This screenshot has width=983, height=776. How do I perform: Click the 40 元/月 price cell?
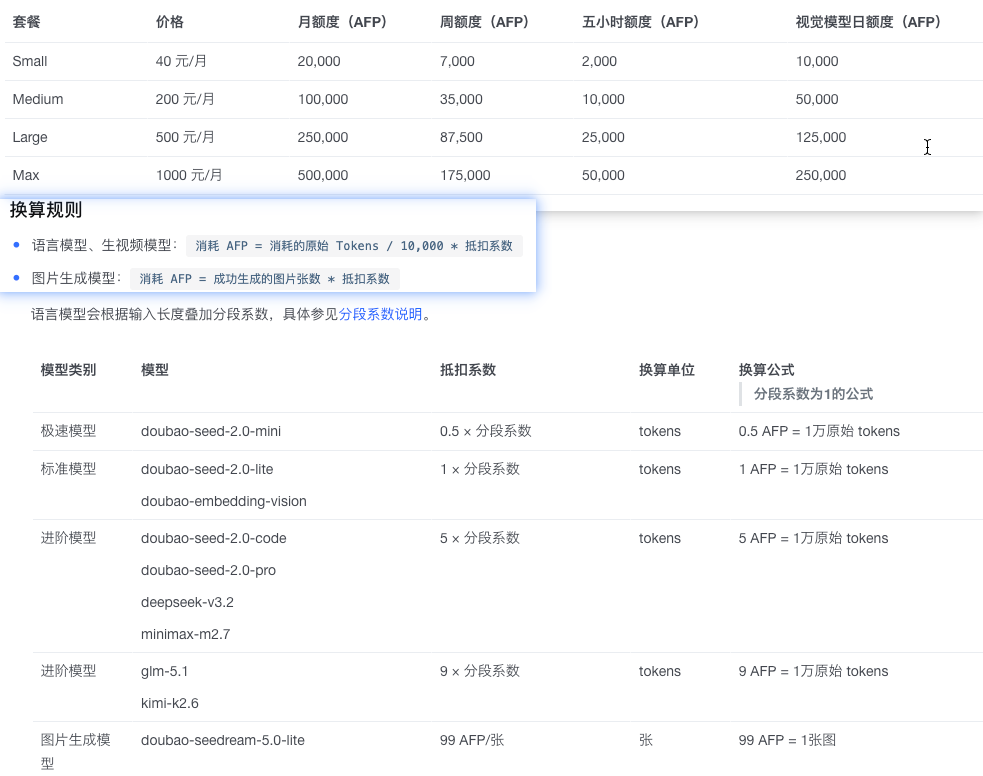click(181, 61)
